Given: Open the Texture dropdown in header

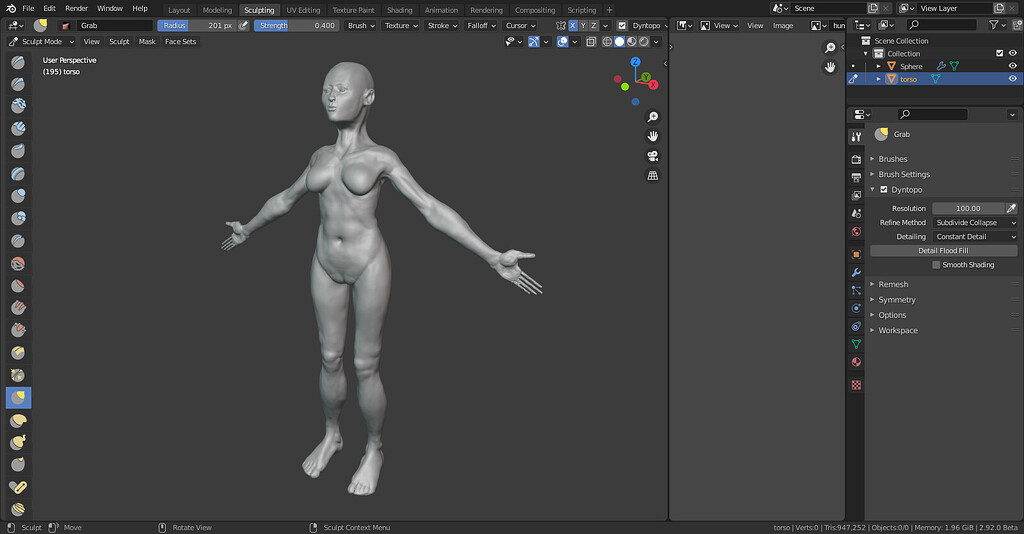Looking at the screenshot, I should point(401,25).
